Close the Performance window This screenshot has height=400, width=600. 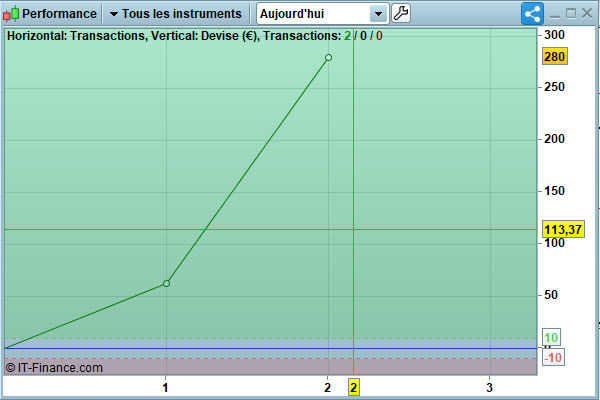587,14
